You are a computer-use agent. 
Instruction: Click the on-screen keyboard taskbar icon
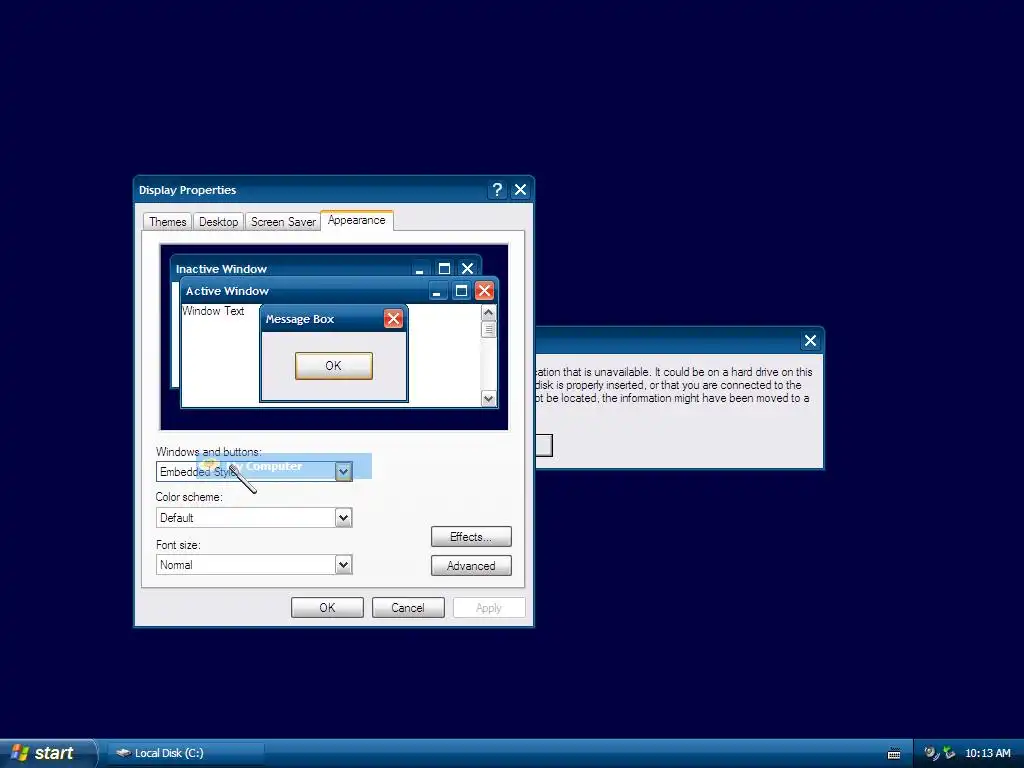894,754
